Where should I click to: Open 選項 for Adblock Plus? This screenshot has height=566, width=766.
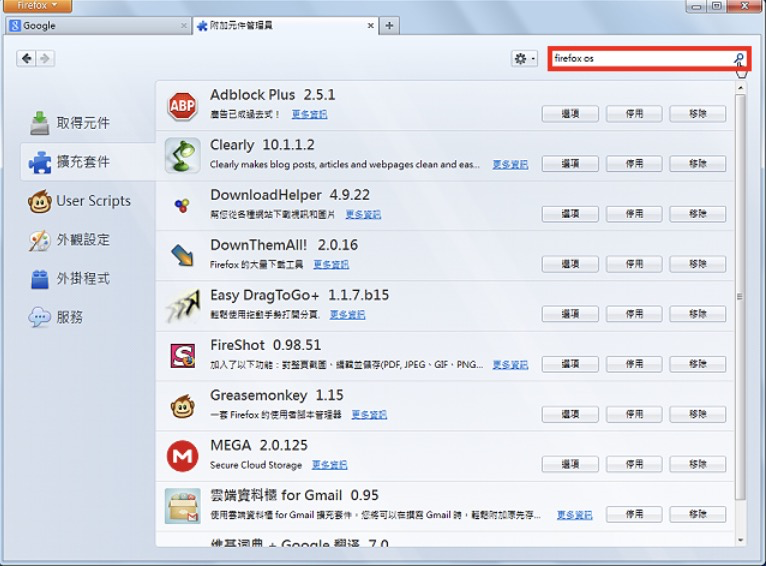click(x=570, y=114)
